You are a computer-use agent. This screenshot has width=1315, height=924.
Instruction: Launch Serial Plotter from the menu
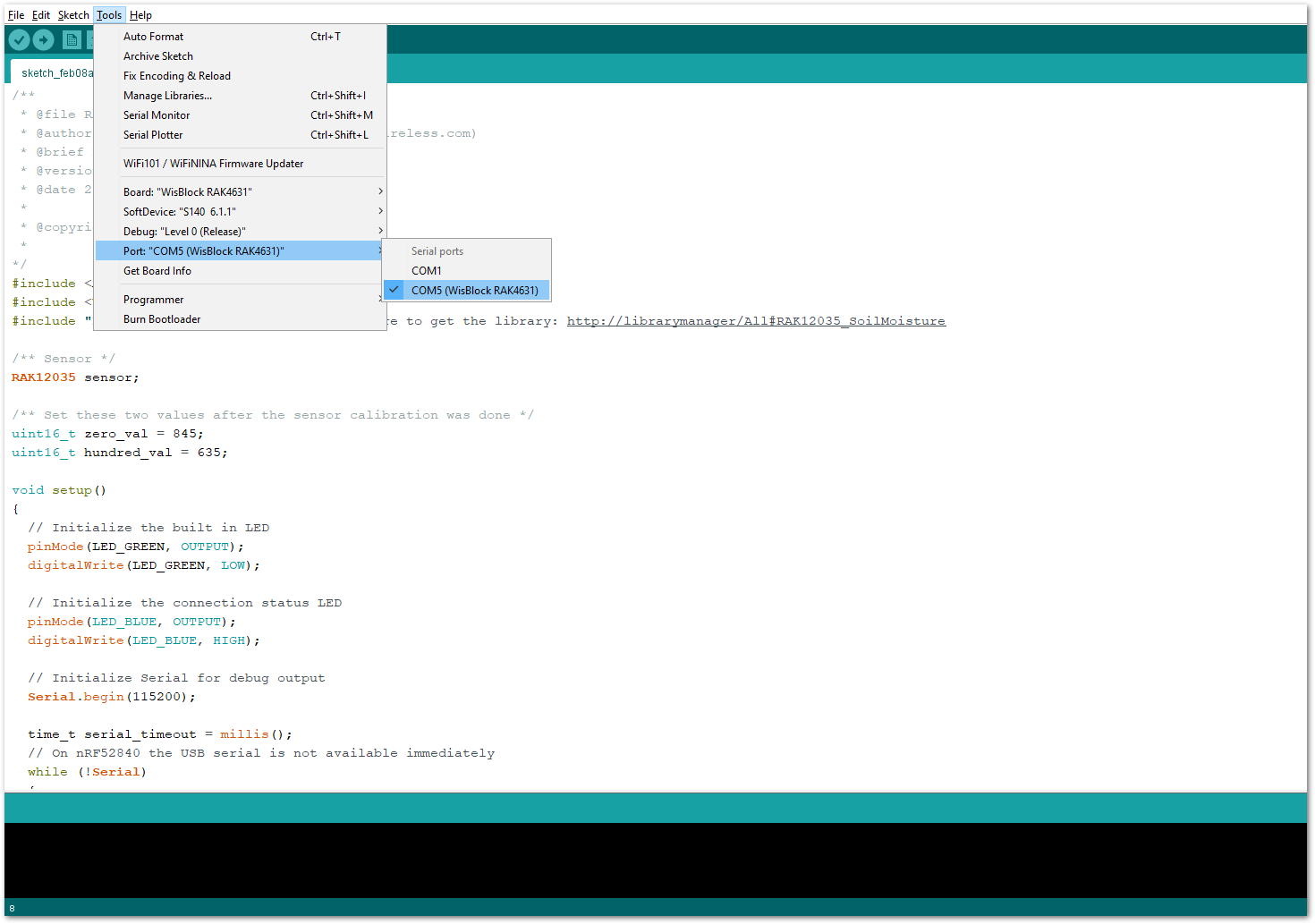pos(241,135)
